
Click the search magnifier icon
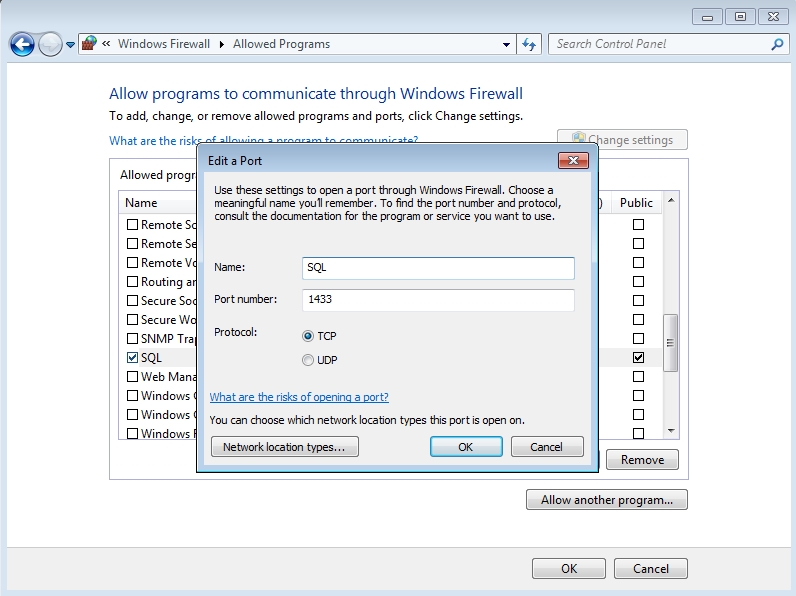tap(777, 44)
